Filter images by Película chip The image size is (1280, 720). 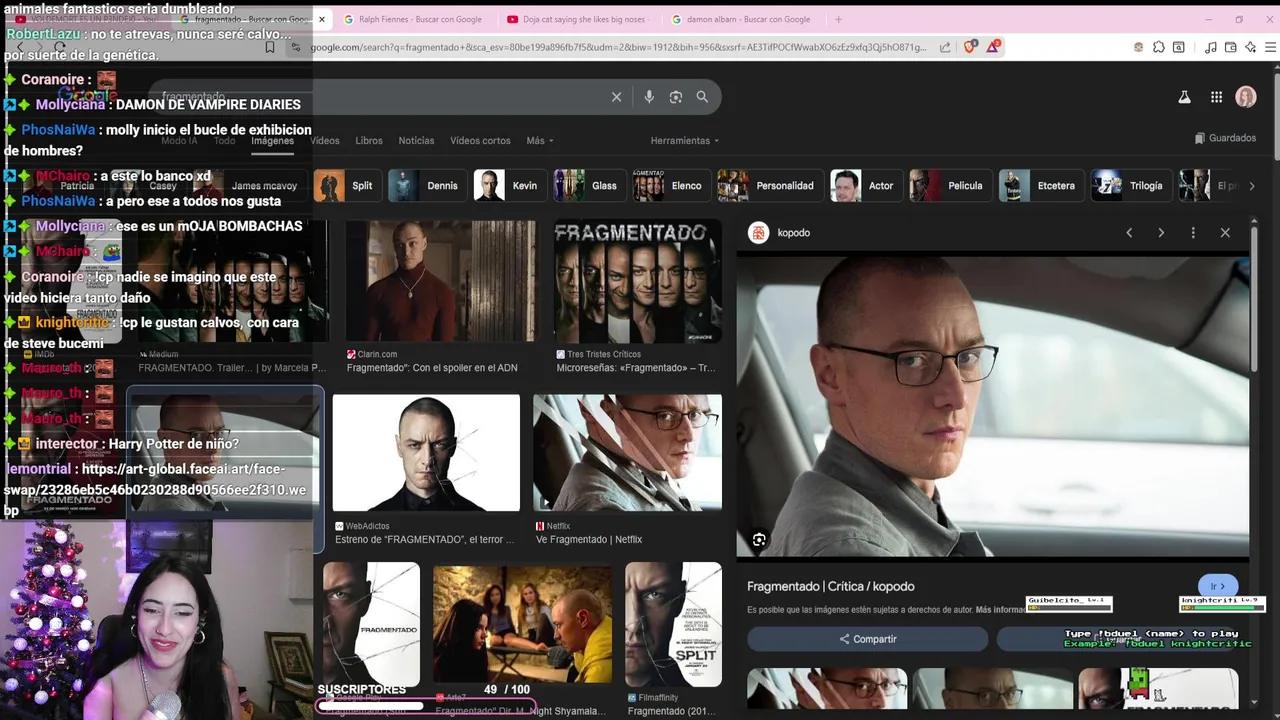tap(949, 186)
